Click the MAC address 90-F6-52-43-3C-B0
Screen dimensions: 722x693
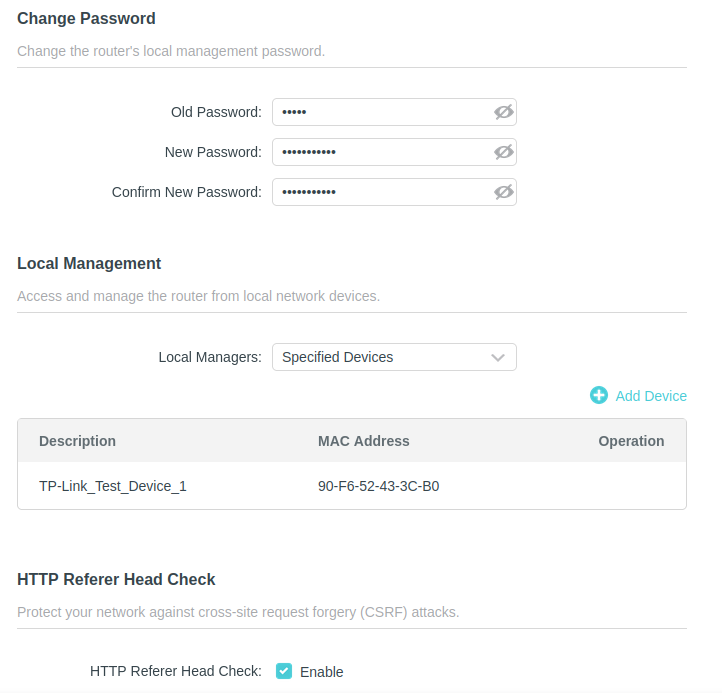(378, 487)
